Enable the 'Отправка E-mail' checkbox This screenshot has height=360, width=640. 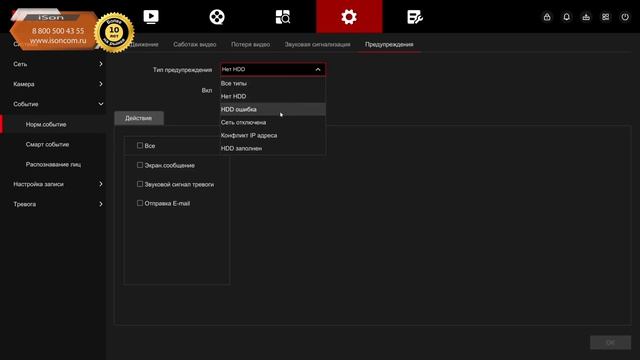140,203
